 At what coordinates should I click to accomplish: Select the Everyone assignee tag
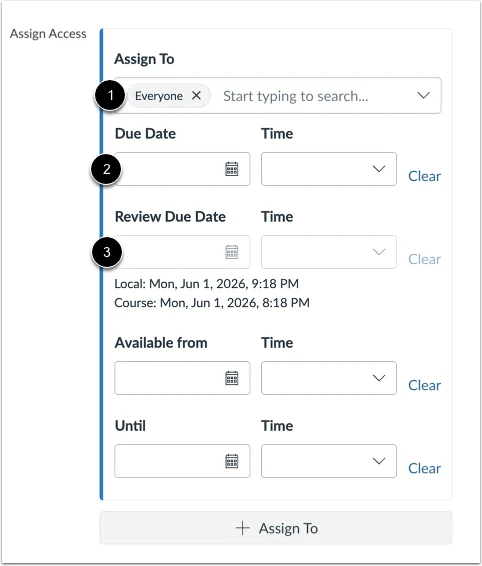(159, 96)
